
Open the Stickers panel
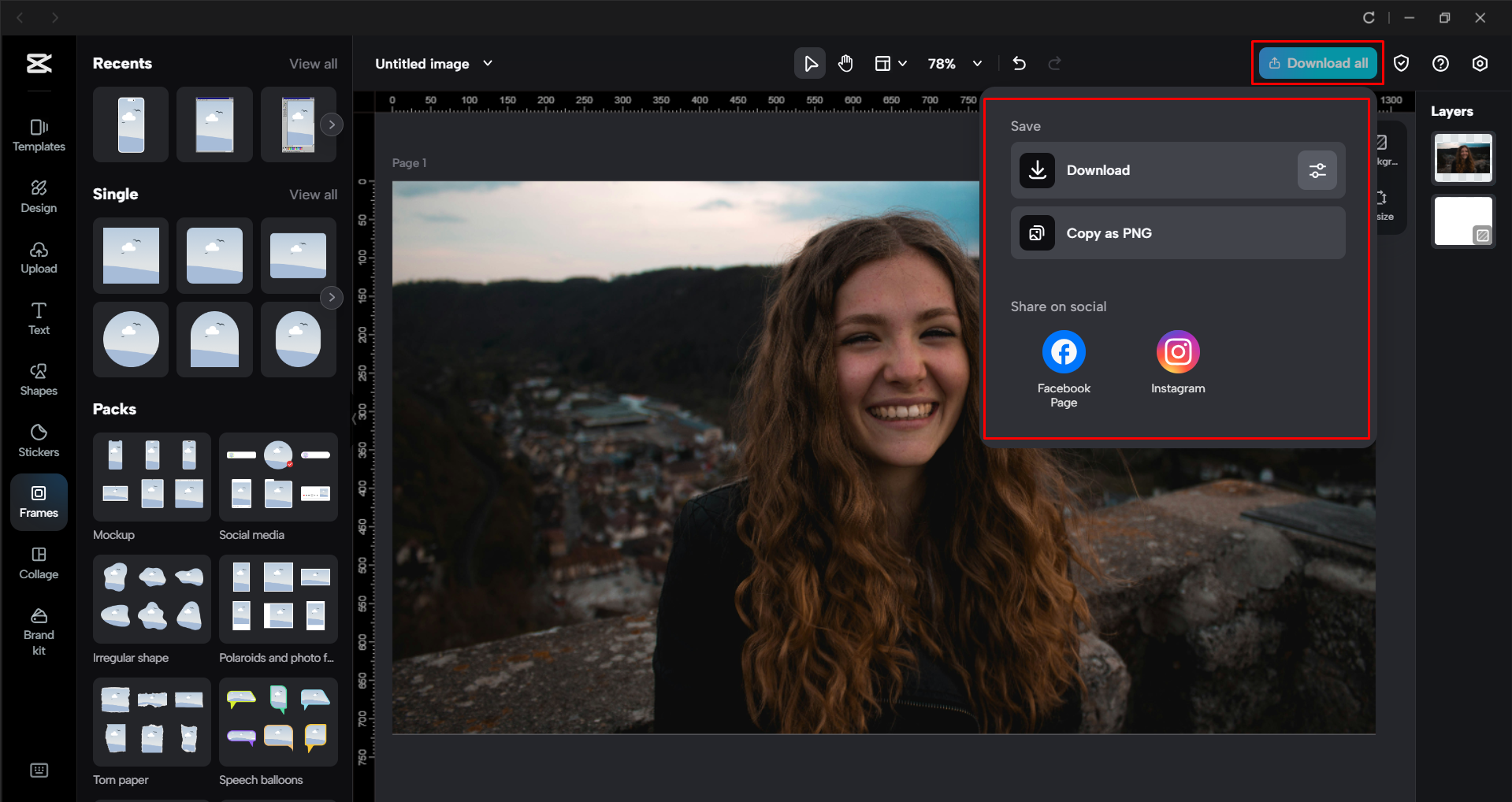click(39, 439)
